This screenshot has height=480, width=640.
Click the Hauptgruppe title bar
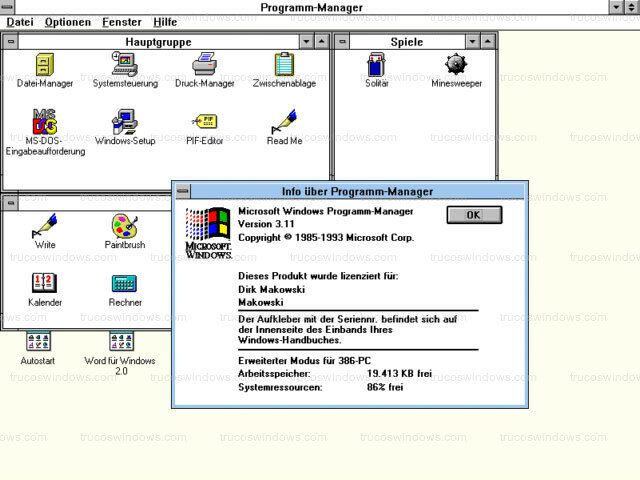point(159,42)
